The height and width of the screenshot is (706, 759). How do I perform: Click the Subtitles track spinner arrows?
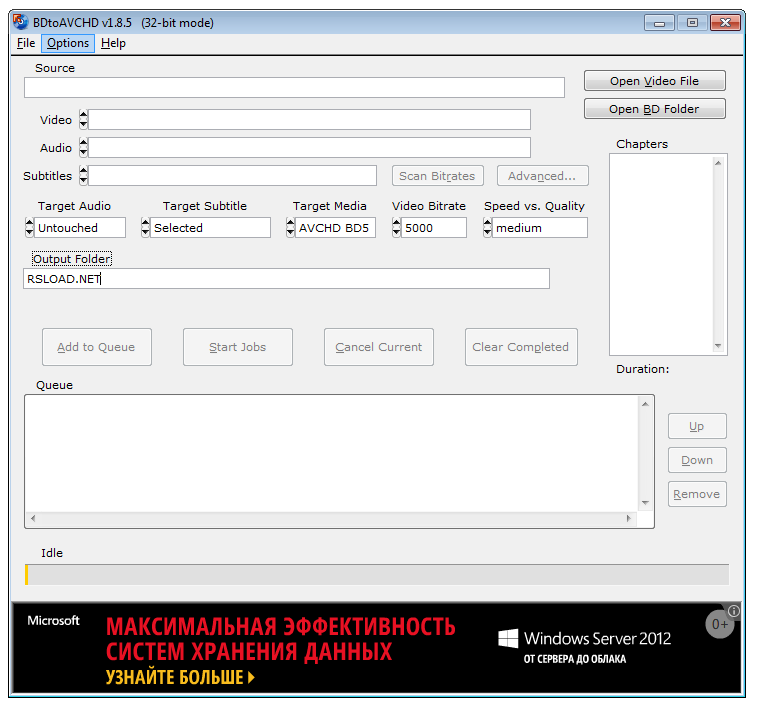pyautogui.click(x=83, y=175)
